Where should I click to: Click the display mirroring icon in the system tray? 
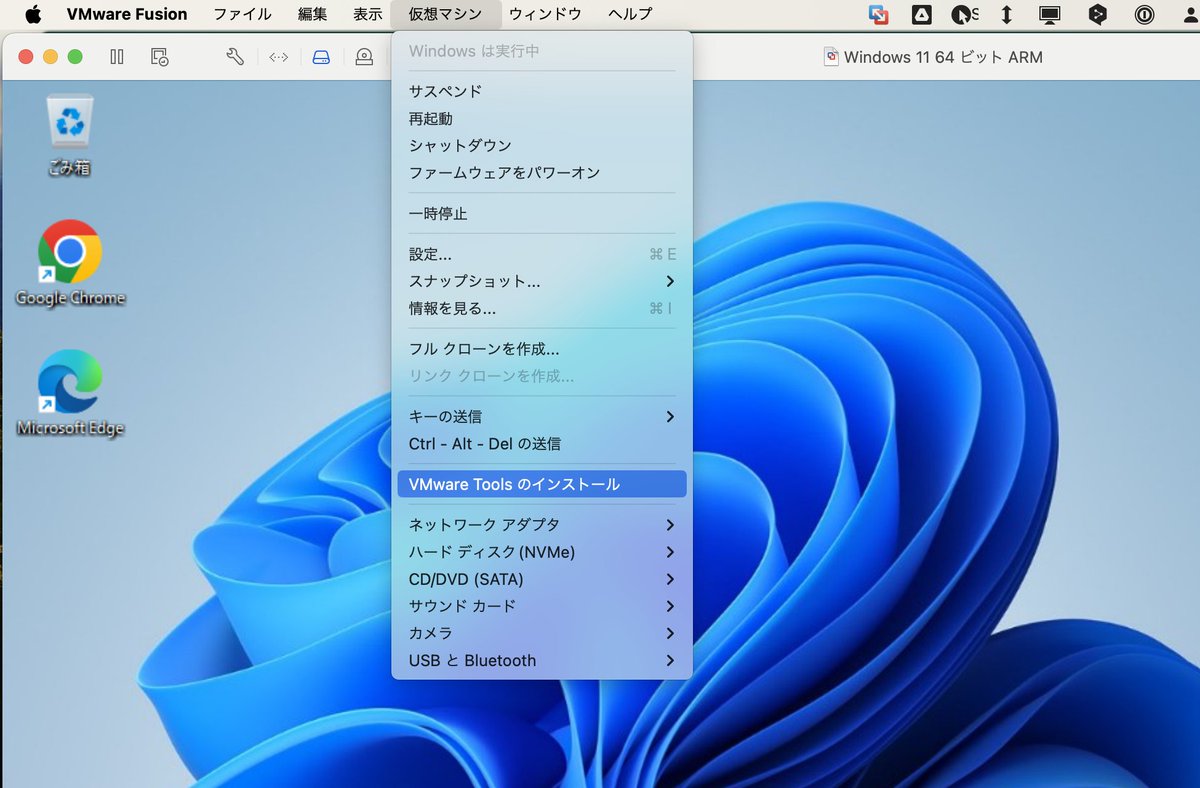pos(1049,14)
